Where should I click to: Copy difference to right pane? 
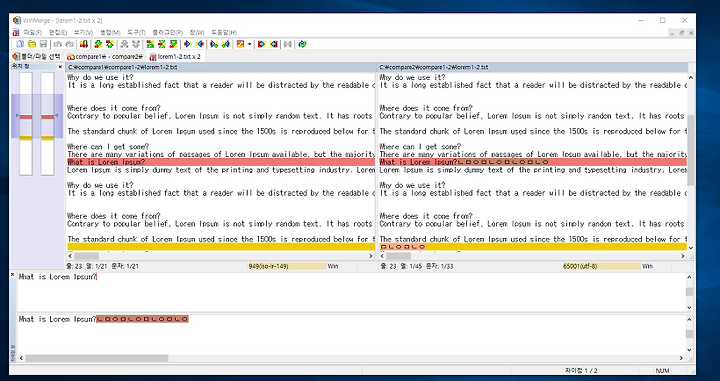pyautogui.click(x=188, y=44)
